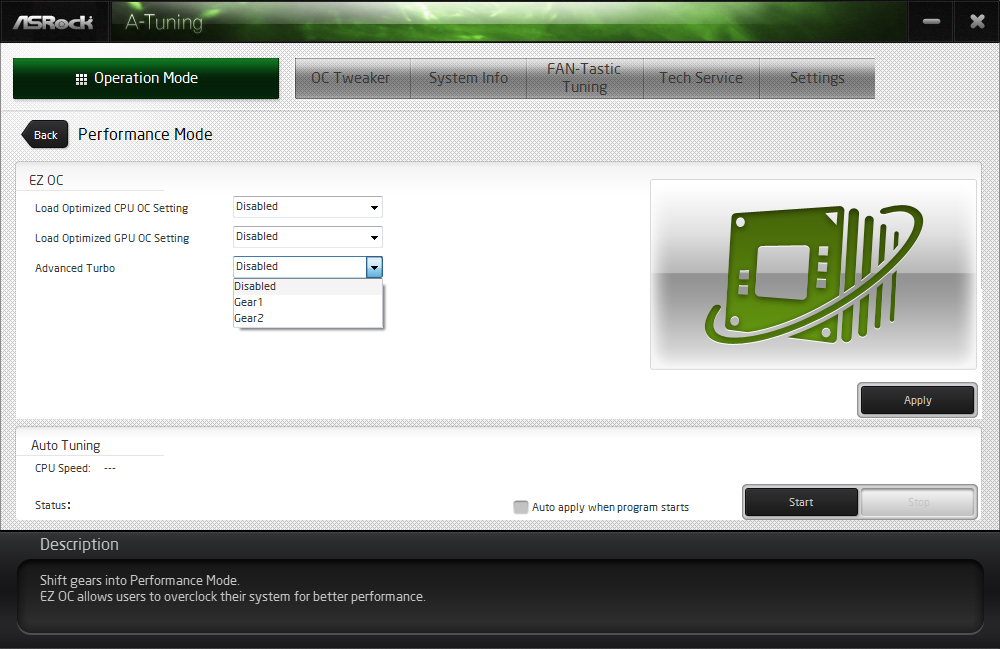This screenshot has width=1000, height=649.
Task: Click the Auto Tuning section title
Action: coord(66,446)
